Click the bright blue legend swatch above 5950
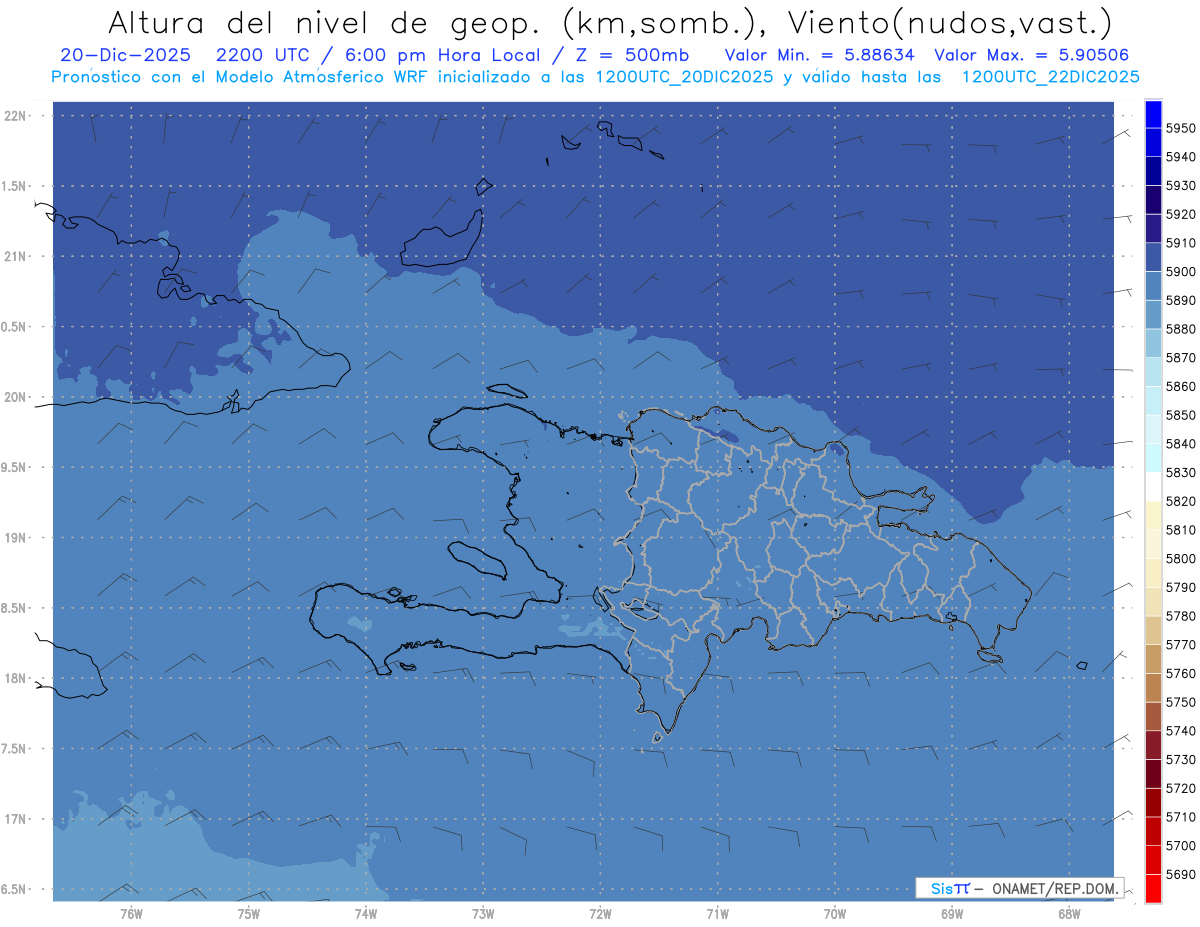This screenshot has height=927, width=1200. [1152, 114]
